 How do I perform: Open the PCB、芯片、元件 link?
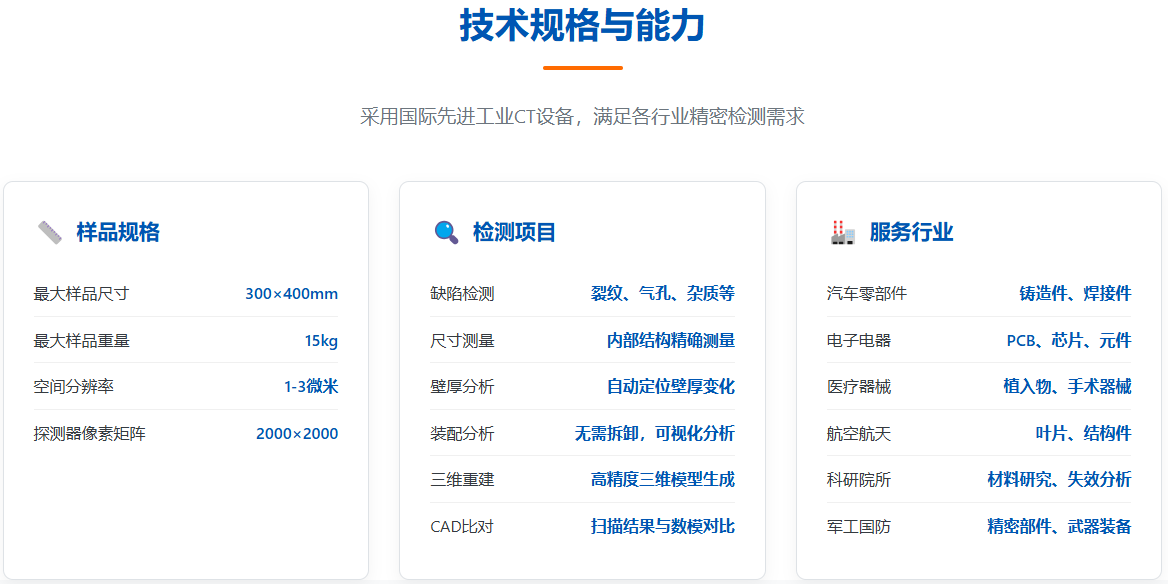(1066, 339)
